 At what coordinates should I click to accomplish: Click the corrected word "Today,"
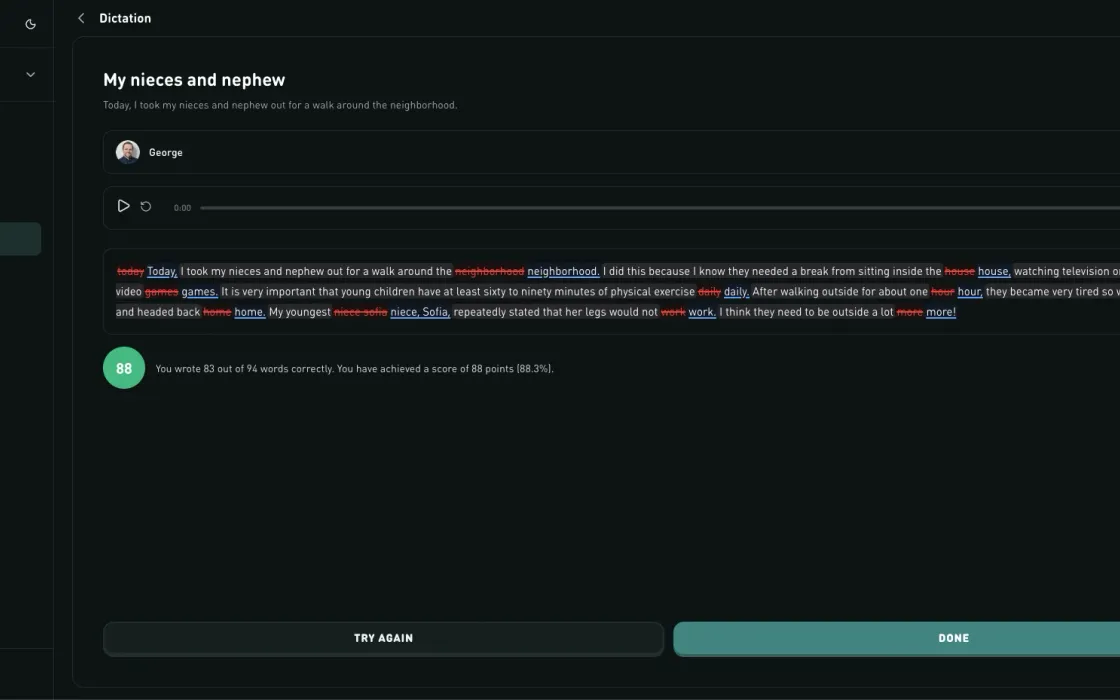coord(162,271)
